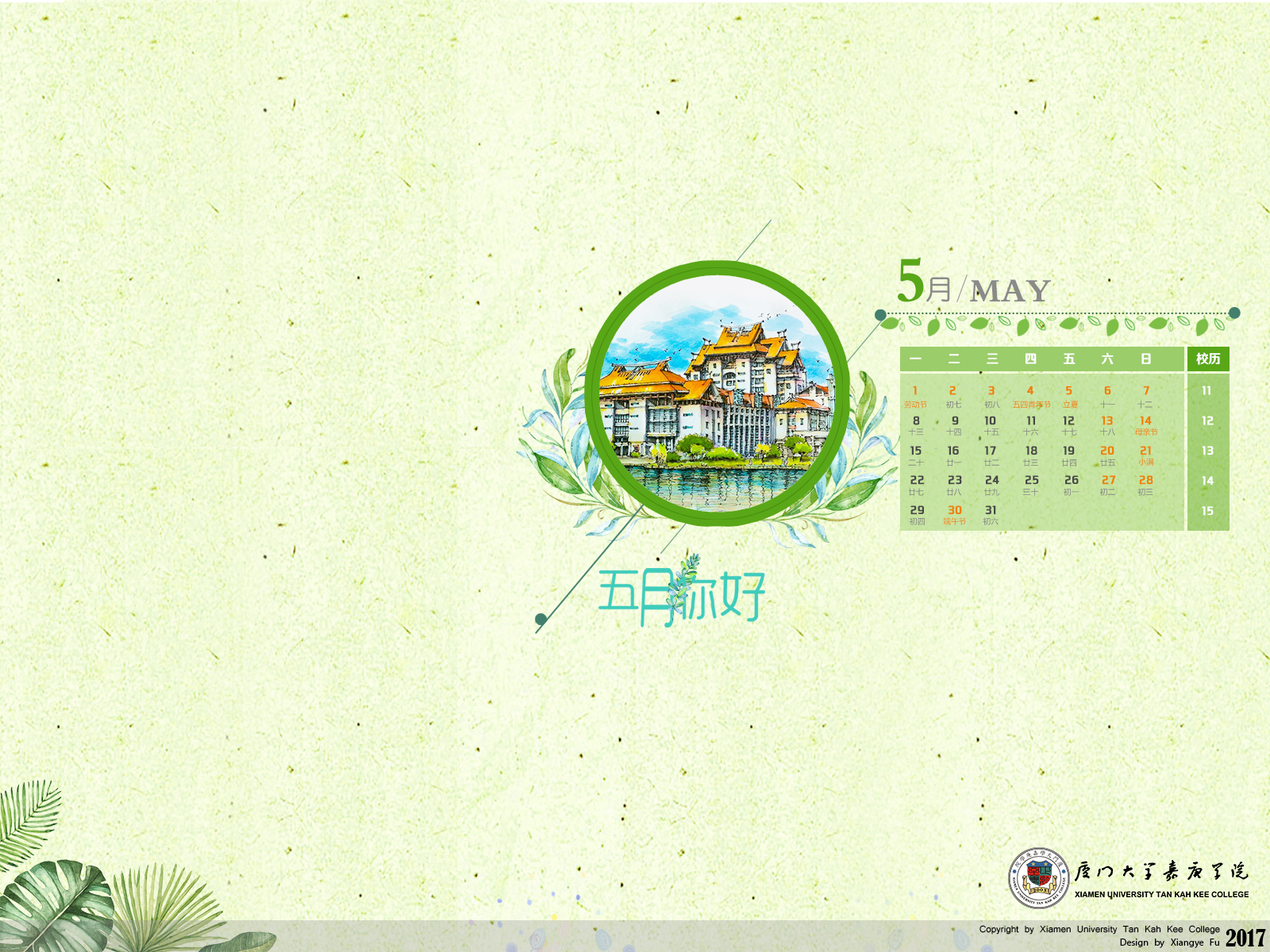Viewport: 1270px width, 952px height.
Task: Select May 21 labeled 小满
Action: tap(1145, 455)
